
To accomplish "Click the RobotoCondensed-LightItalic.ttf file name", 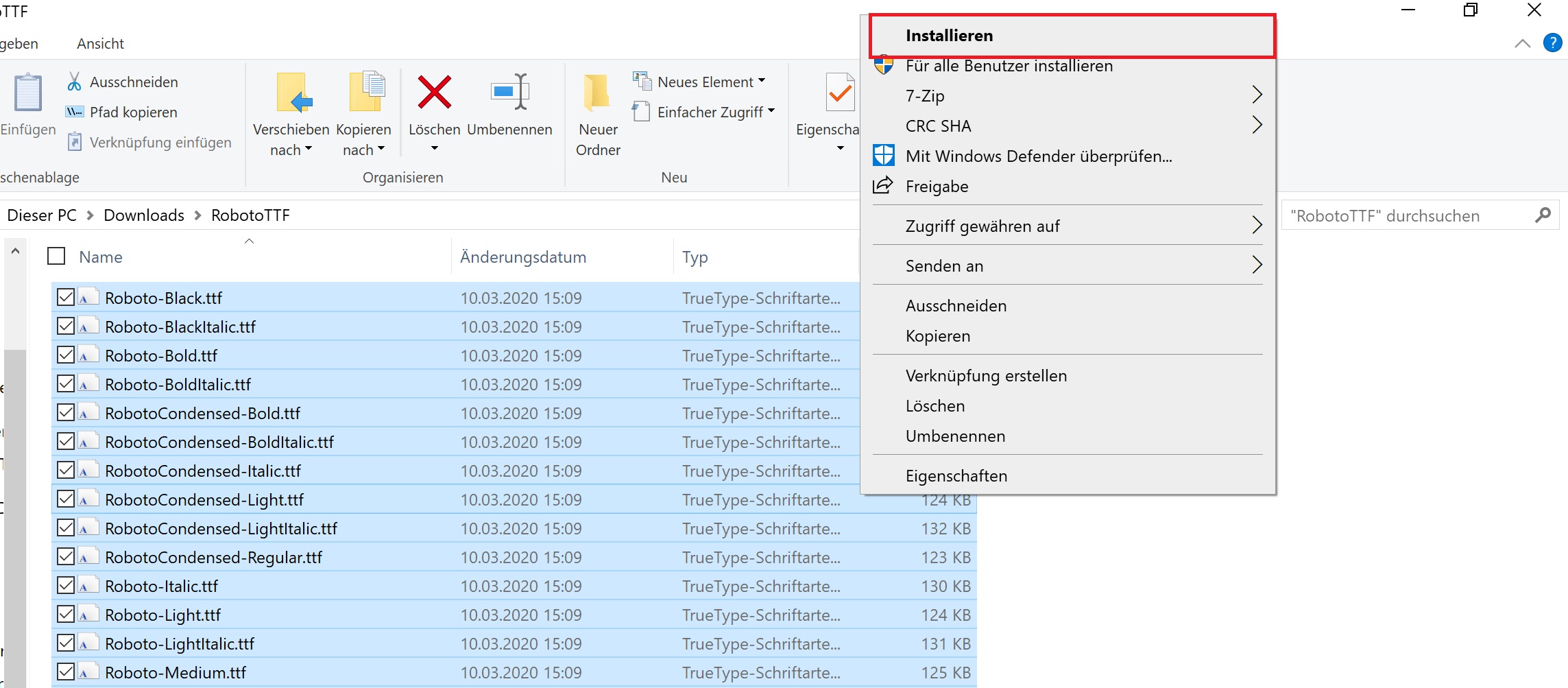I will (x=221, y=528).
